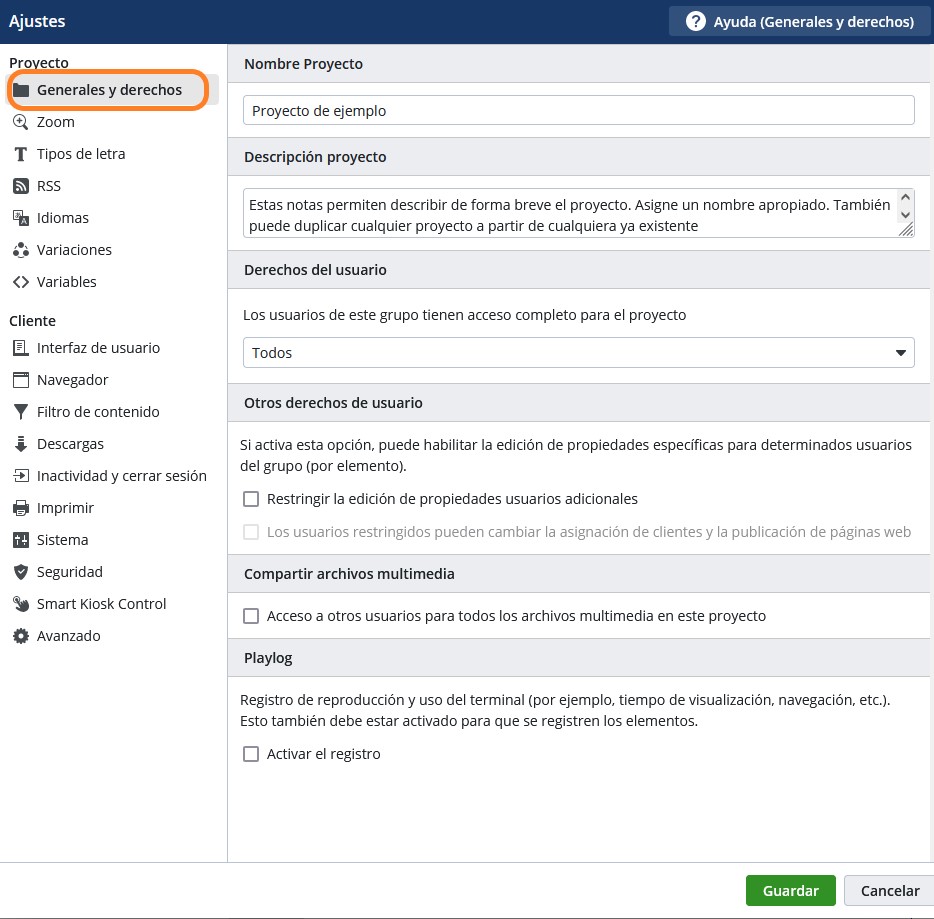Enable Restringir la edición de propiedades checkbox
The height and width of the screenshot is (919, 934).
click(x=251, y=499)
